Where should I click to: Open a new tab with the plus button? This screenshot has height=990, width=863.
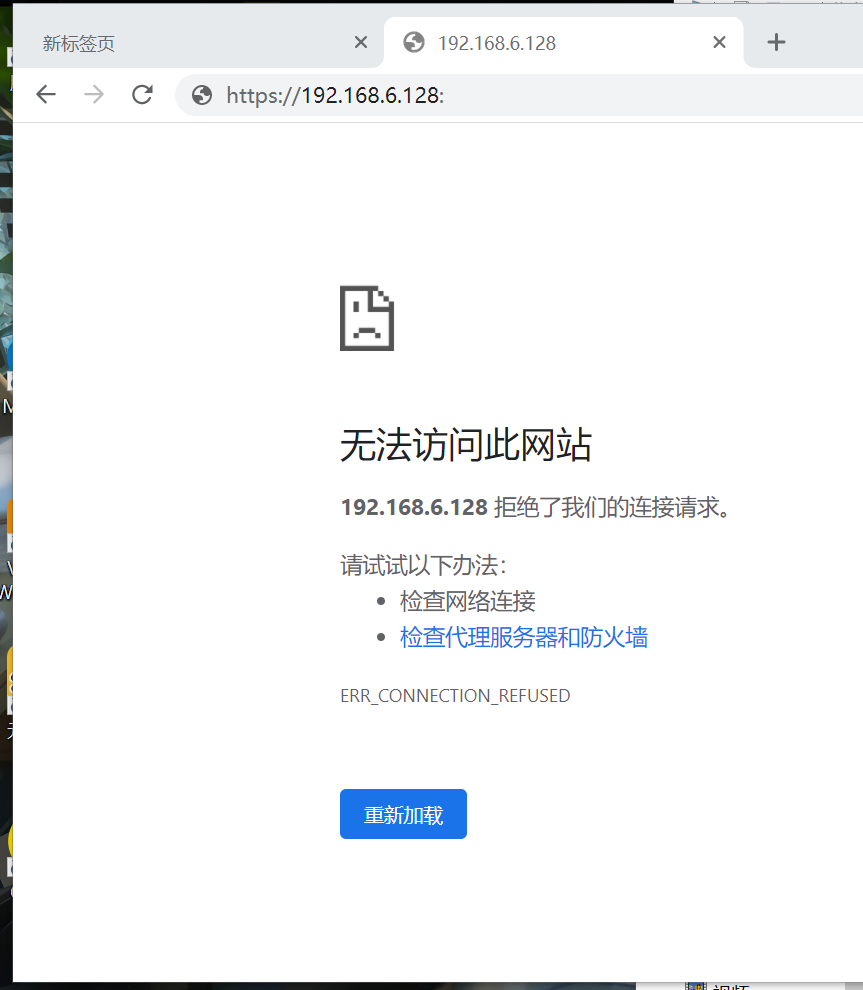775,43
